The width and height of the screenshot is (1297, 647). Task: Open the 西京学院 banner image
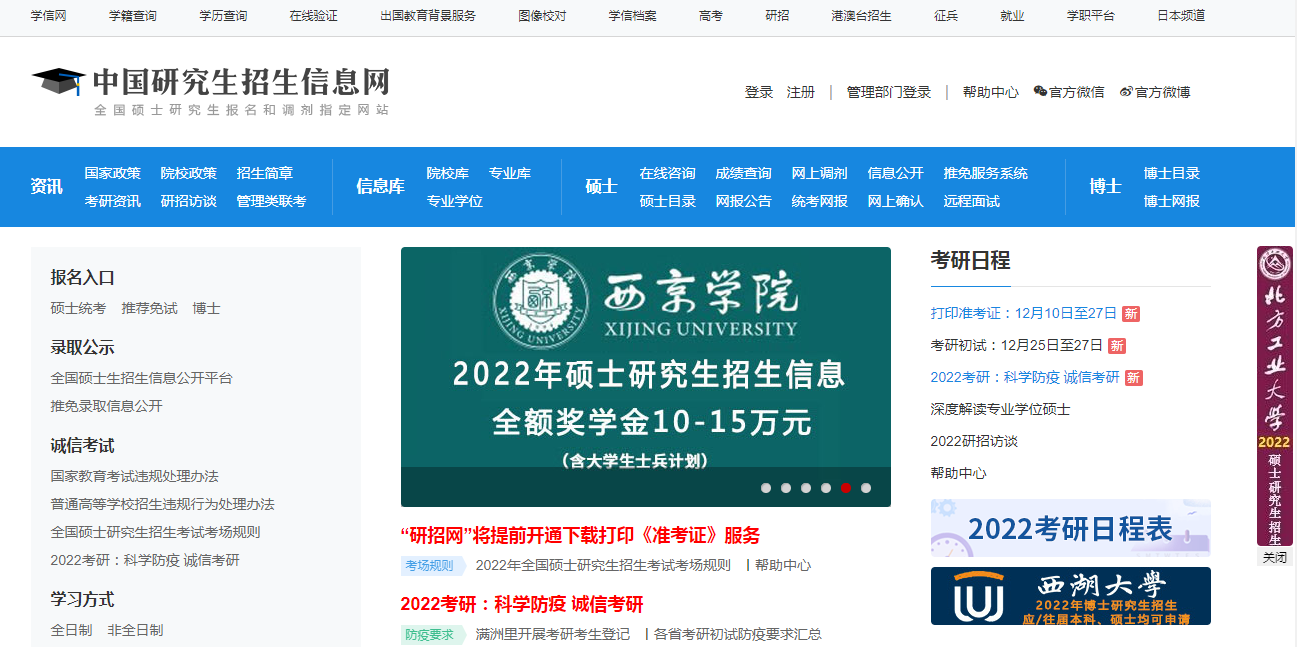[646, 377]
